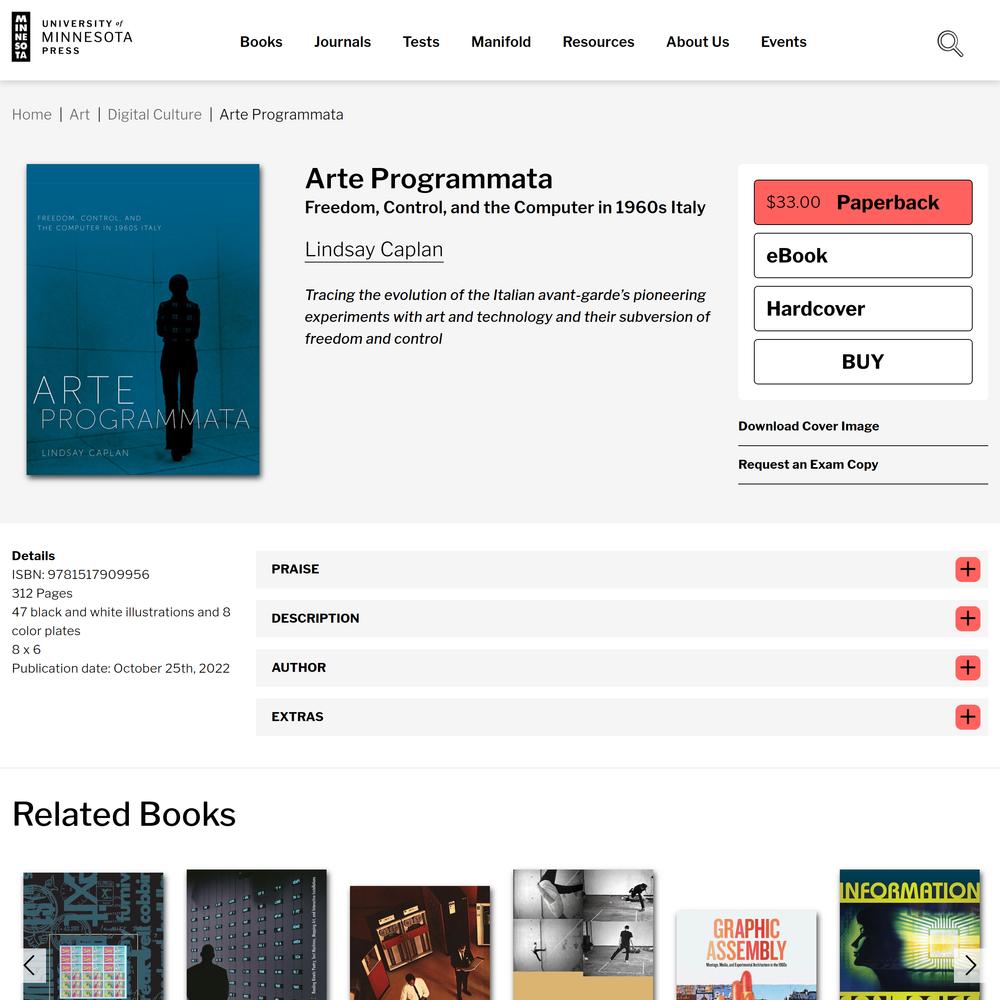Open the Books menu

click(261, 42)
